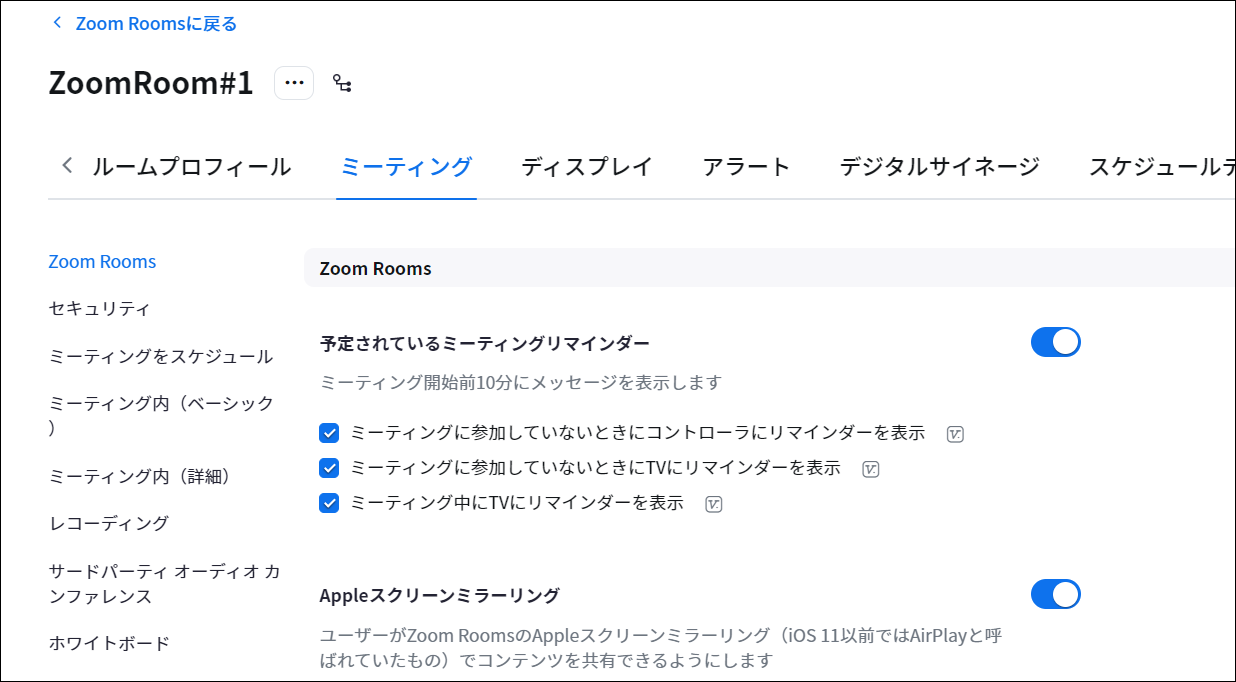
Task: Open the ディスプレイ tab
Action: coord(587,167)
